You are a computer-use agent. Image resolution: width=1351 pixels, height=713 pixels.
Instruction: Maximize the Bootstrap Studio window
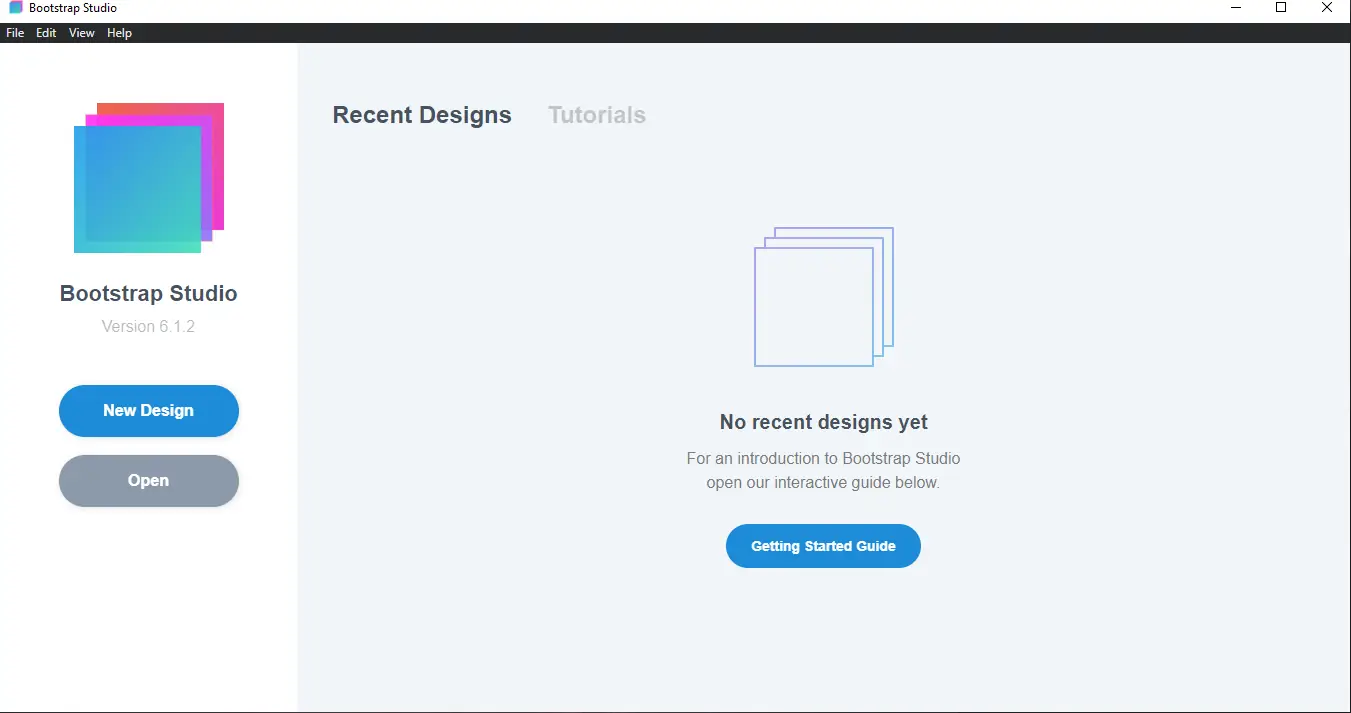tap(1281, 8)
